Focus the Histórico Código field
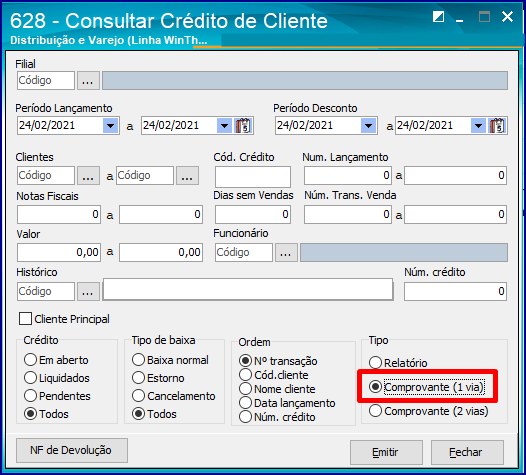526x475 pixels. (46, 292)
